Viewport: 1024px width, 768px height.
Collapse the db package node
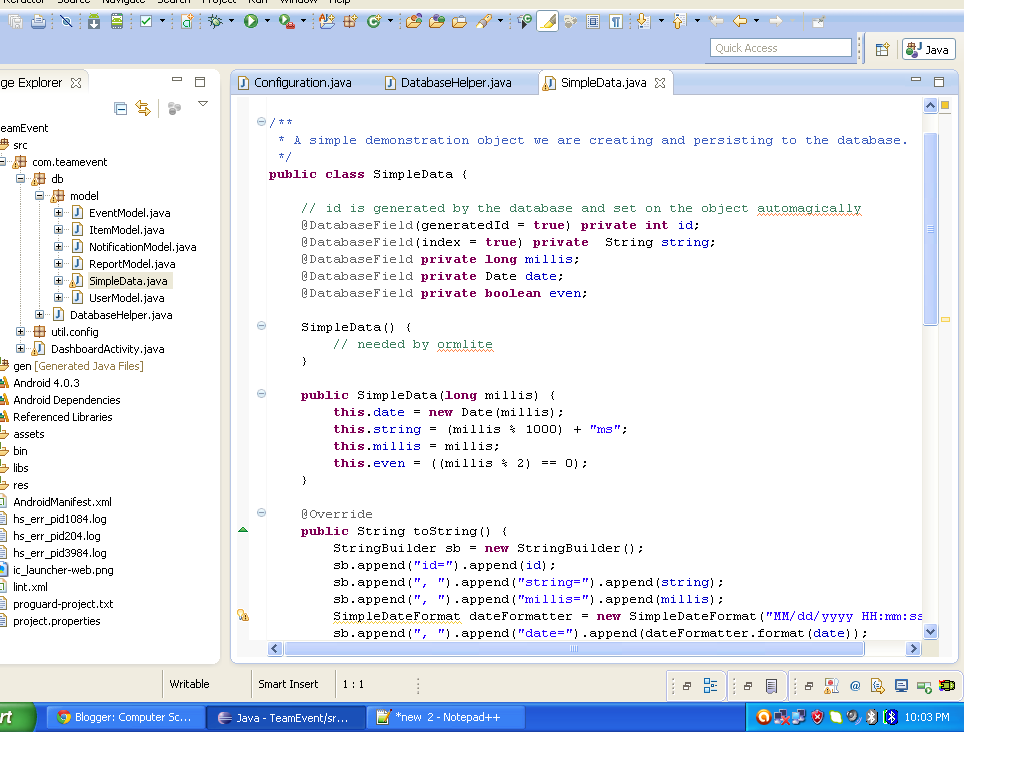click(21, 178)
